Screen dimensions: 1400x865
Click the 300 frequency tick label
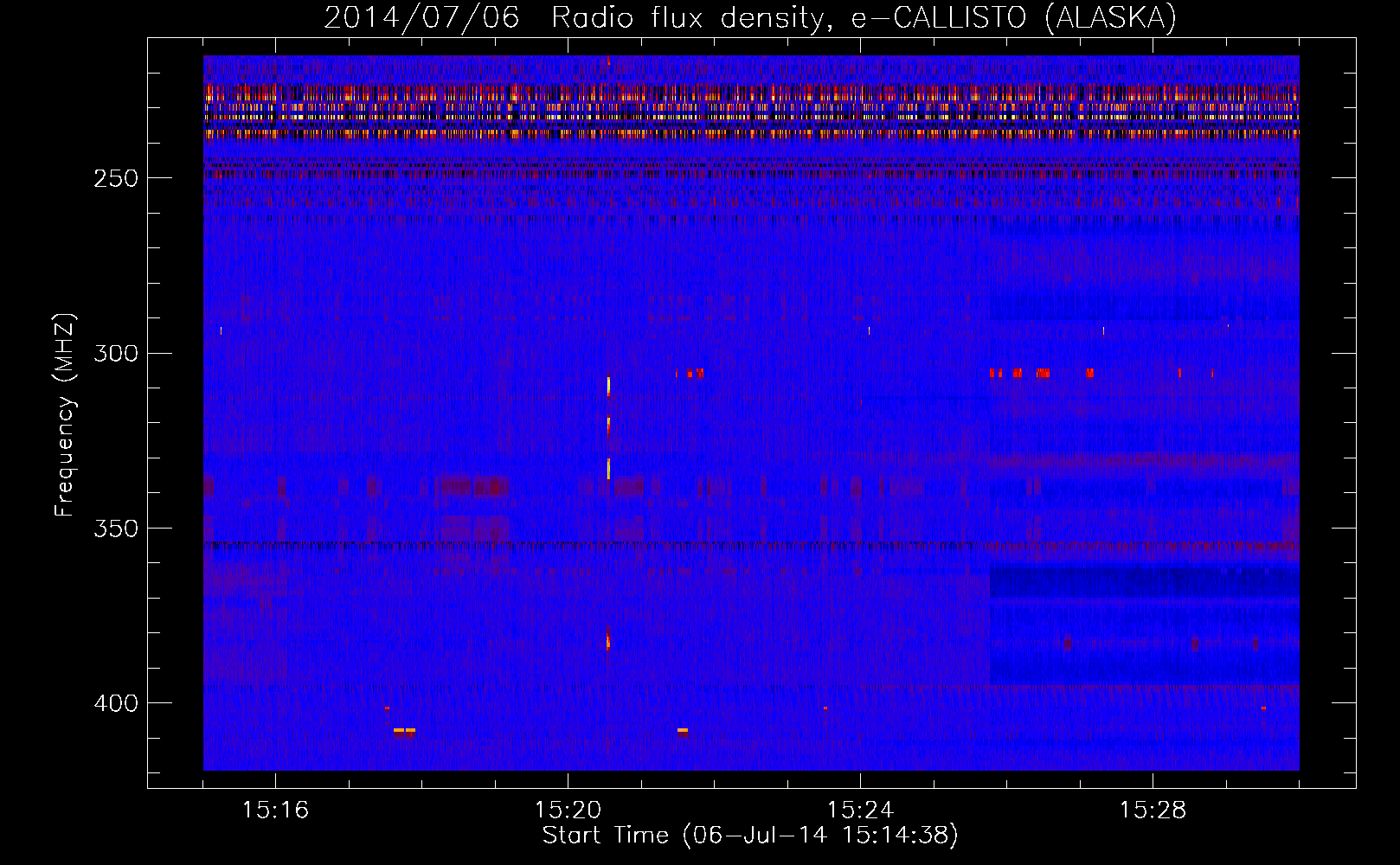pyautogui.click(x=116, y=353)
